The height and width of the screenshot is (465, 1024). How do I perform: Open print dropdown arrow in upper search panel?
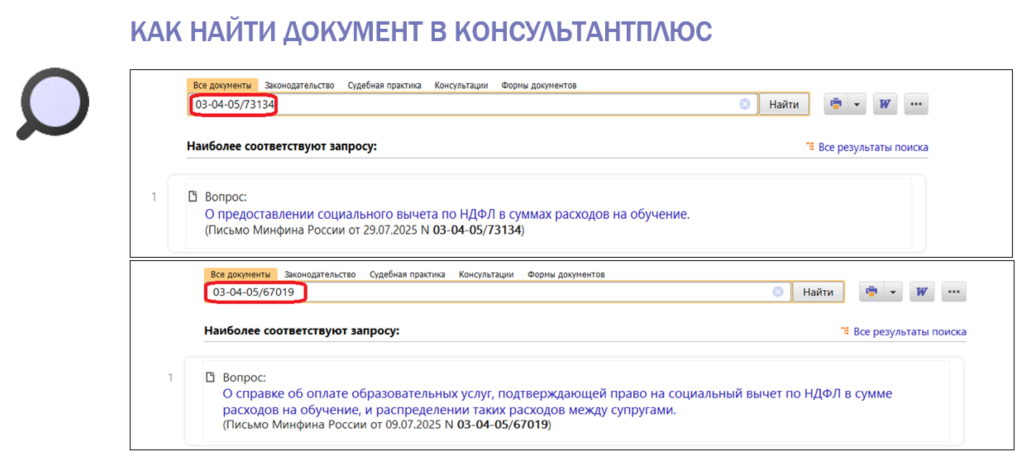[857, 104]
